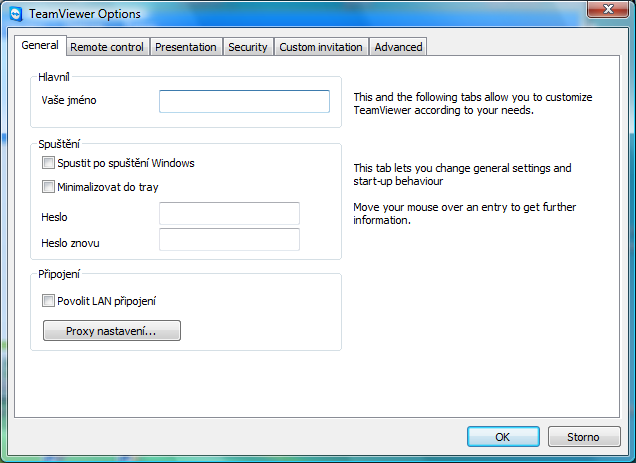
Task: Switch to the Security tab
Action: [x=248, y=47]
